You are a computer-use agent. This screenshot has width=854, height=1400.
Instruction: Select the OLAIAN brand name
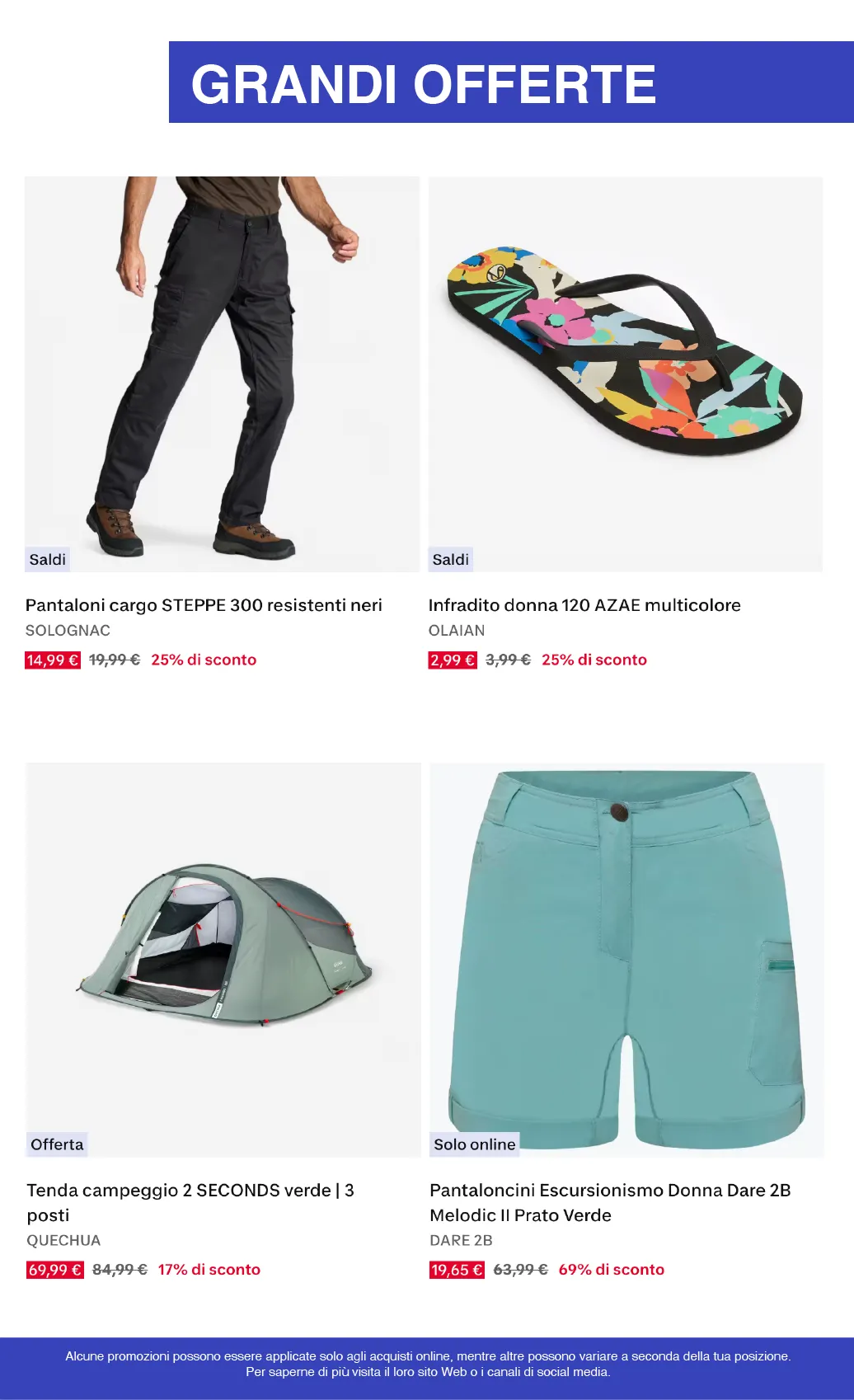[x=457, y=631]
